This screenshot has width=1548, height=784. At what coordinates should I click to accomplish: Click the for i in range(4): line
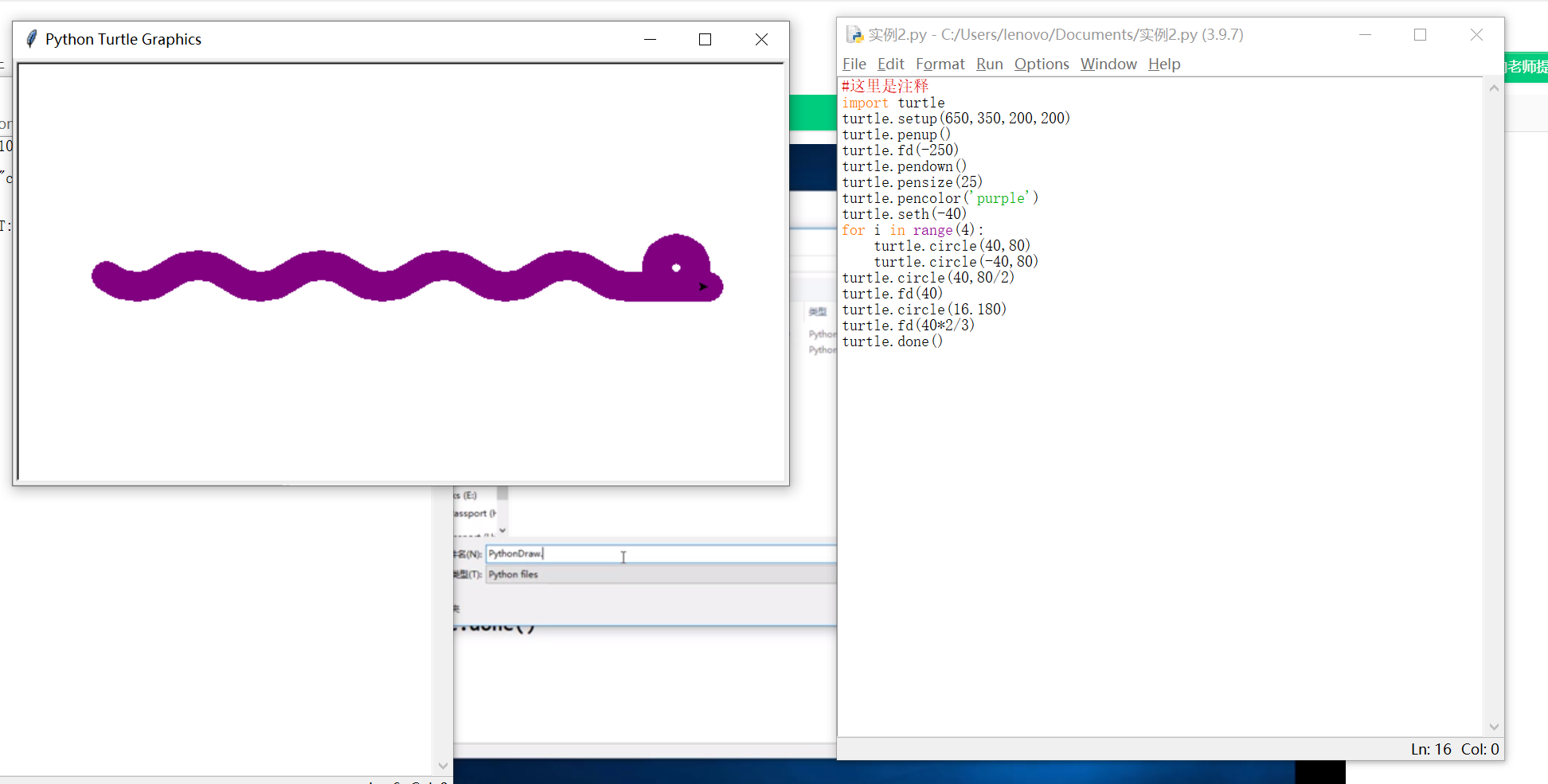coord(913,230)
